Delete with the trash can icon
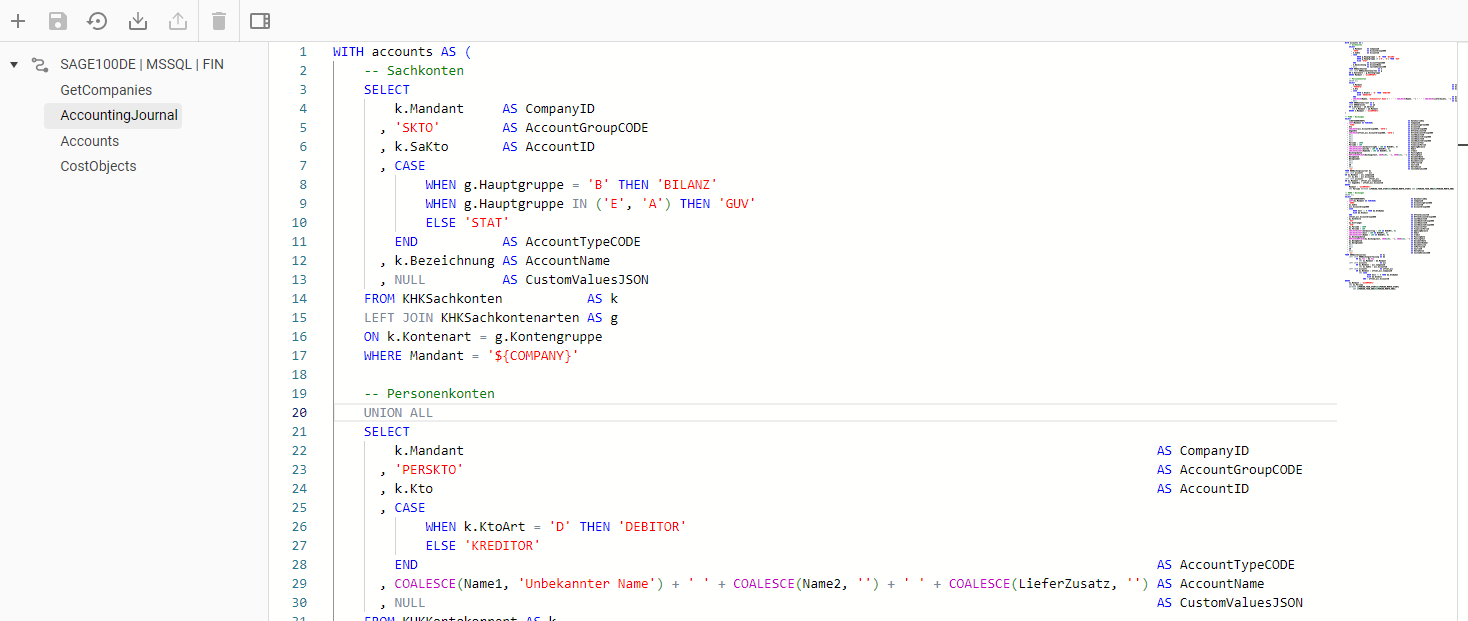 point(219,21)
